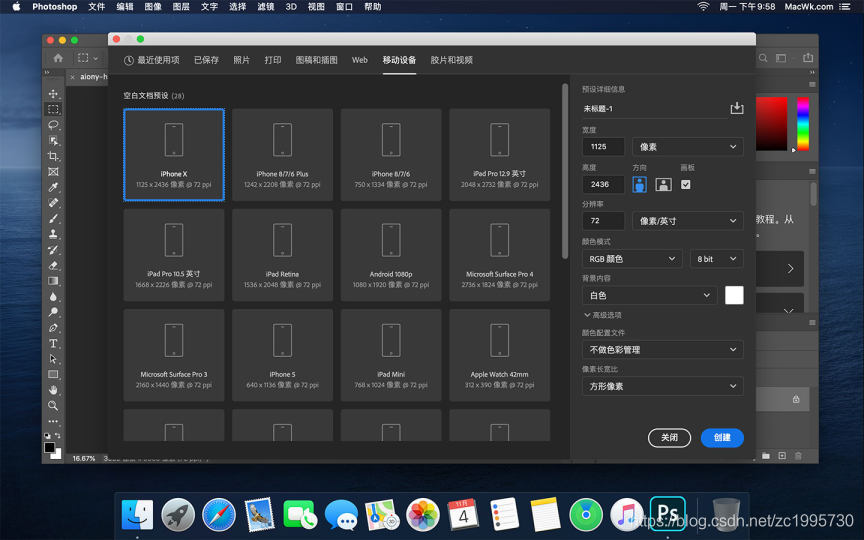Select the Eraser tool
This screenshot has width=864, height=540.
pos(53,265)
